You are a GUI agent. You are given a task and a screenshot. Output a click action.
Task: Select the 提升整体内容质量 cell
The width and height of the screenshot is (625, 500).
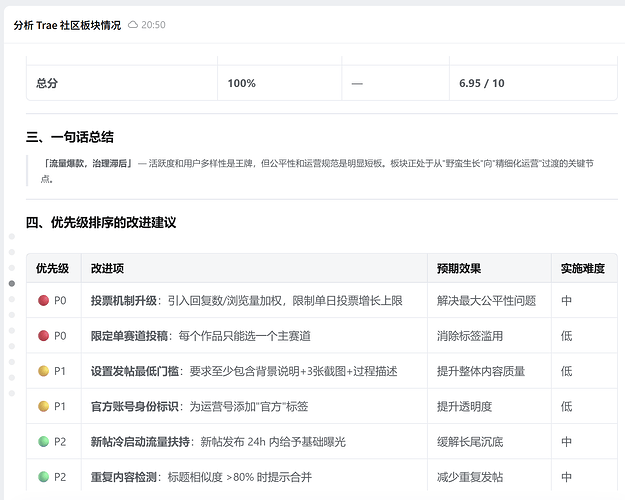[489, 371]
